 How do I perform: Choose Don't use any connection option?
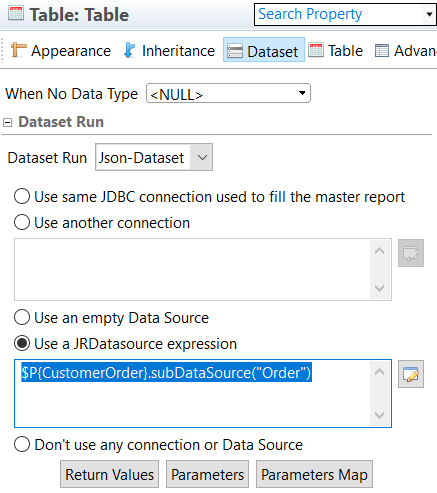tap(22, 444)
